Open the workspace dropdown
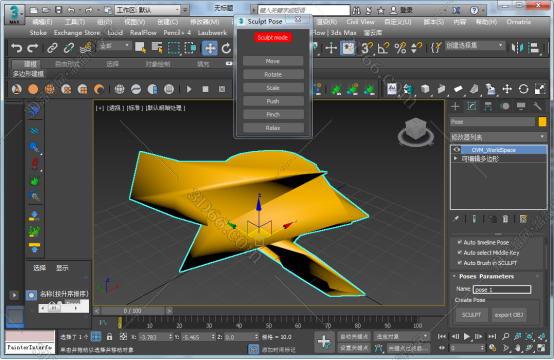 pyautogui.click(x=148, y=10)
